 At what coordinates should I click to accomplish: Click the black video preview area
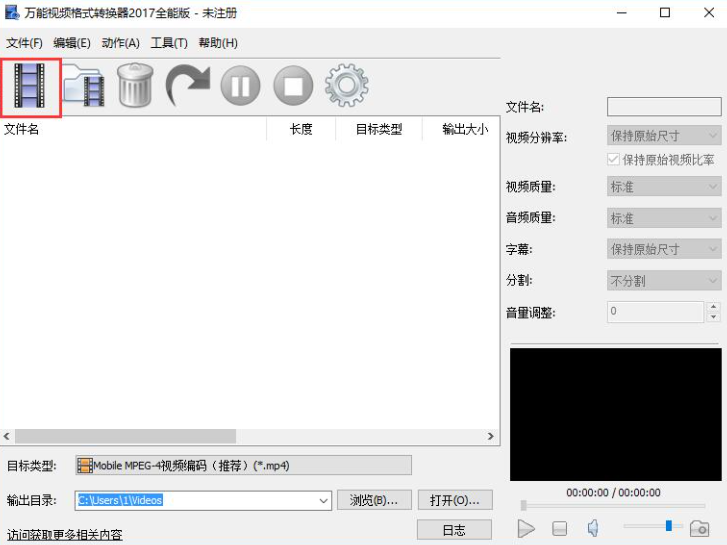(616, 414)
